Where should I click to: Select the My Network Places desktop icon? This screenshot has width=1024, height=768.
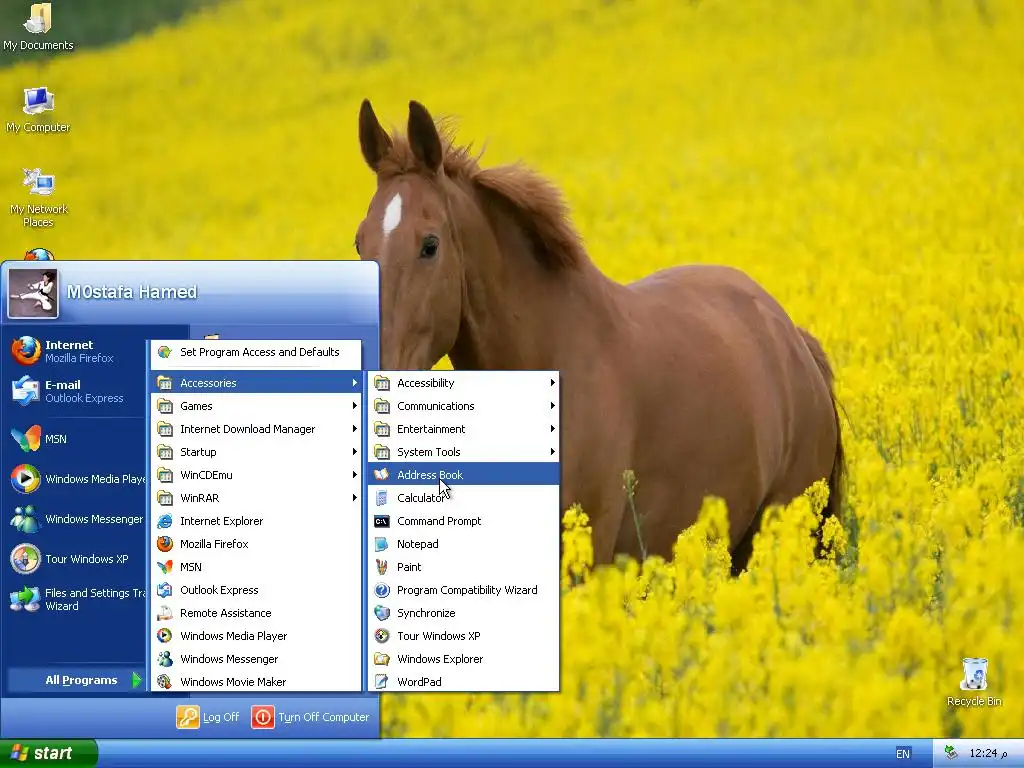pyautogui.click(x=38, y=198)
